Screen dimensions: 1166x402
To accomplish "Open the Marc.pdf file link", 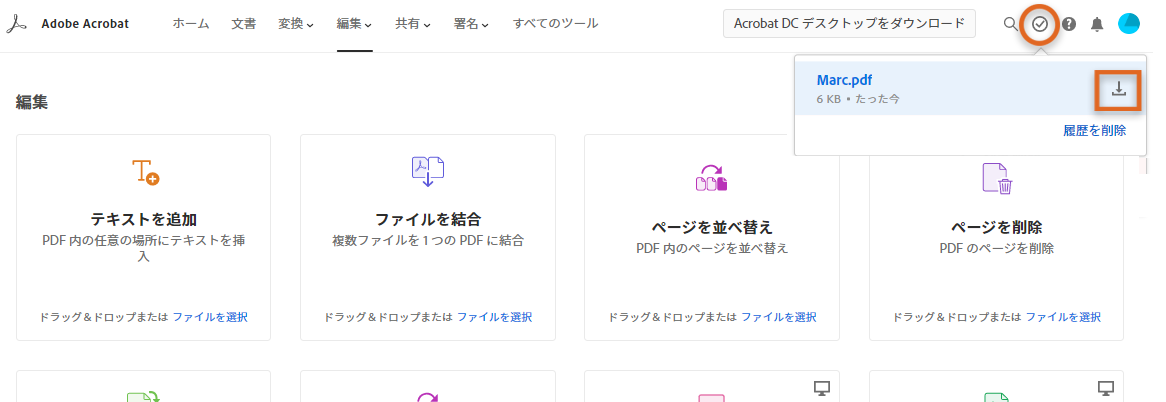I will 844,81.
